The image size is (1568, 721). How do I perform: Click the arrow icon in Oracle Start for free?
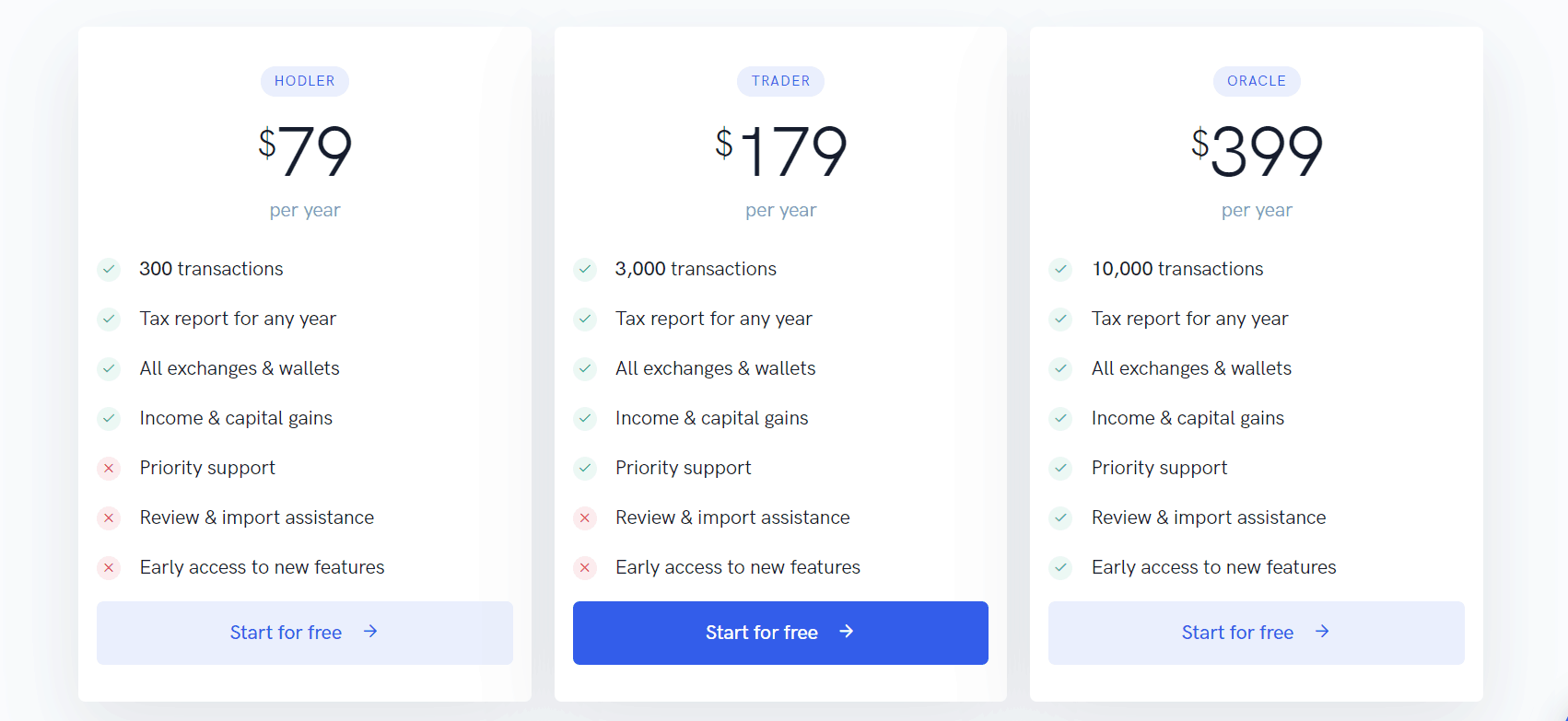click(x=1322, y=632)
